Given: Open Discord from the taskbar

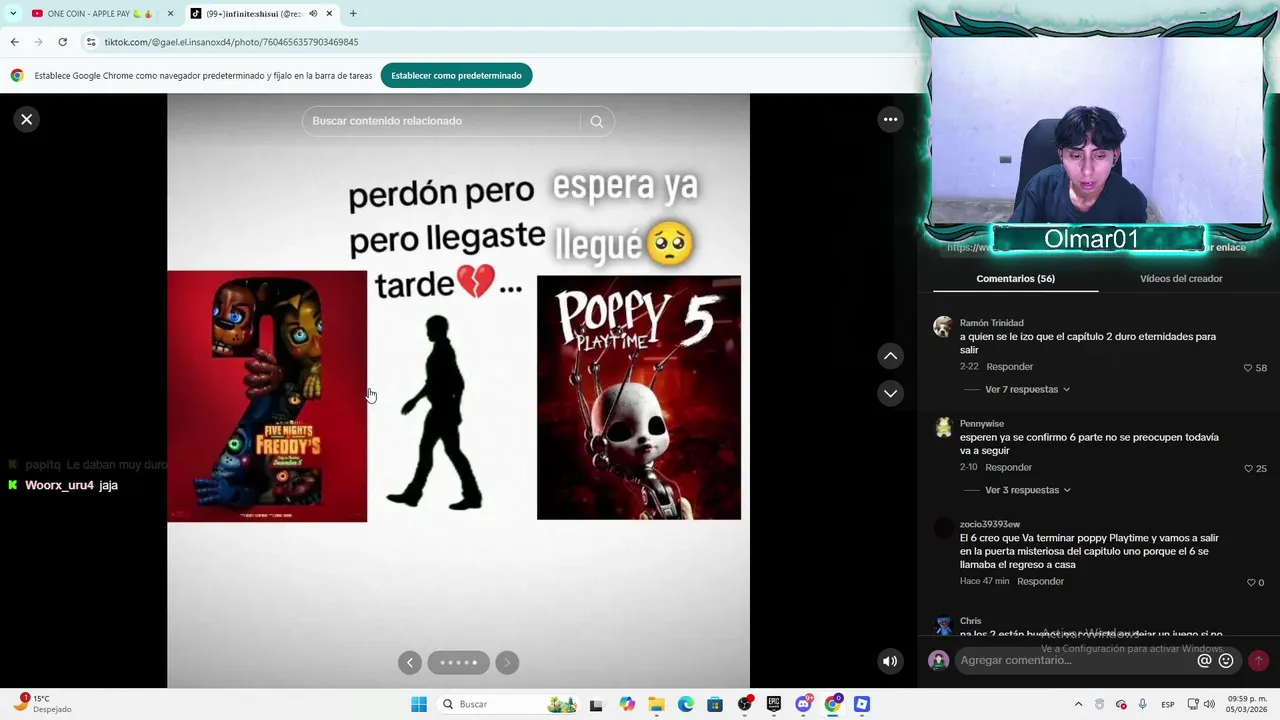Looking at the screenshot, I should [x=803, y=704].
